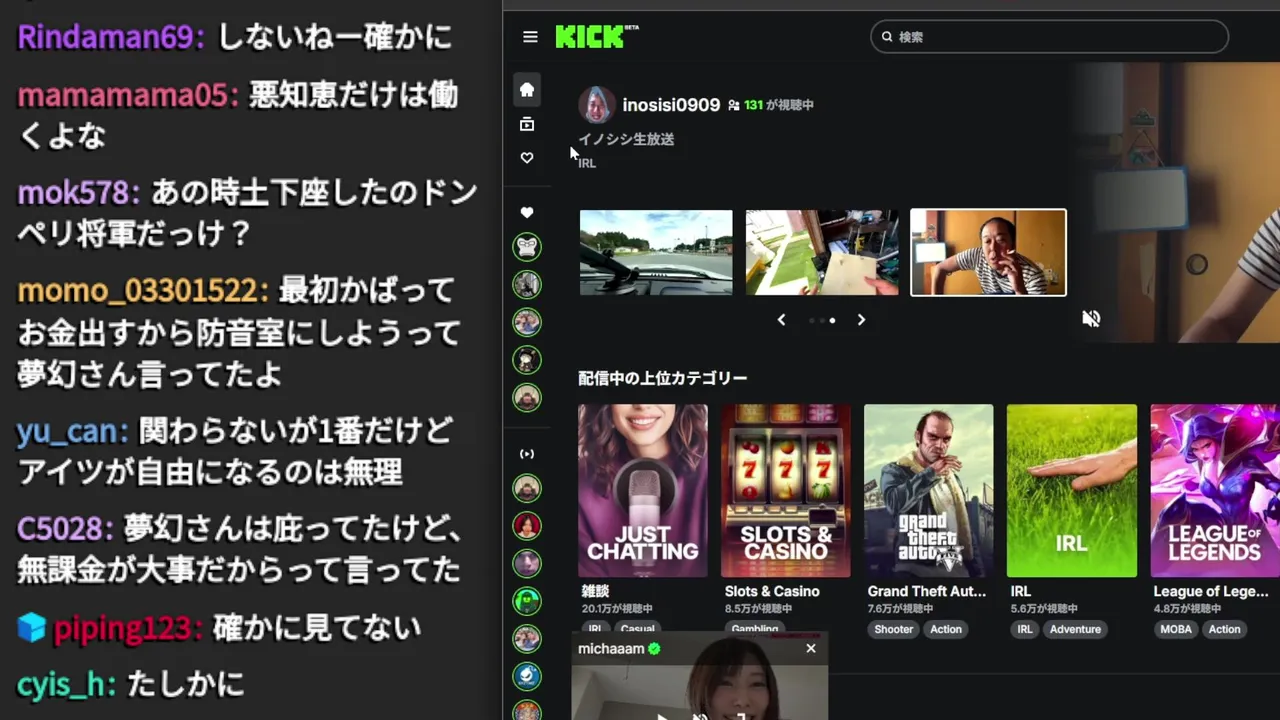Click the 20.1万が視聴中 viewer count
1280x720 pixels.
617,609
